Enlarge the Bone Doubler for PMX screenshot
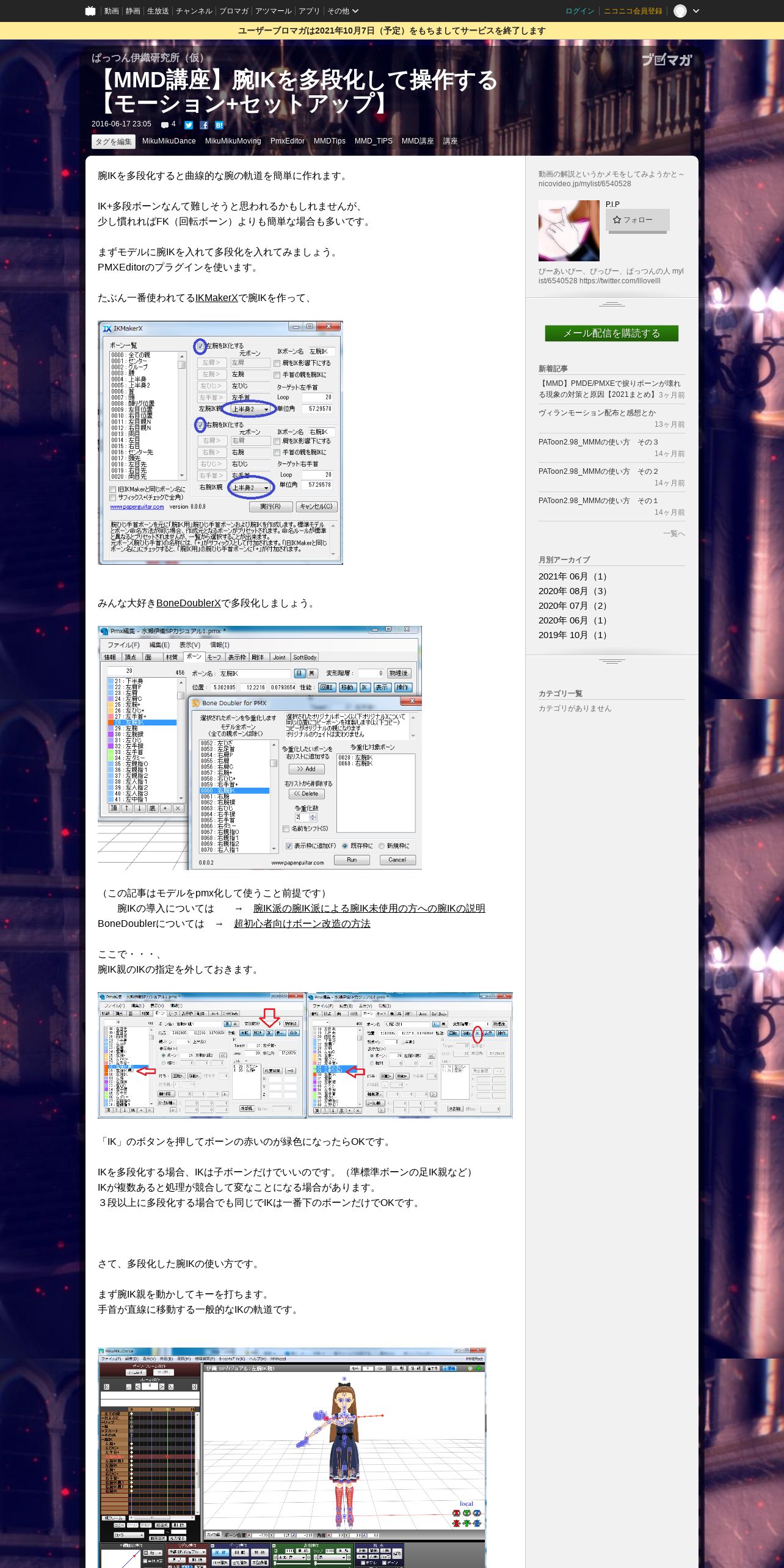The image size is (784, 1568). coord(260,748)
